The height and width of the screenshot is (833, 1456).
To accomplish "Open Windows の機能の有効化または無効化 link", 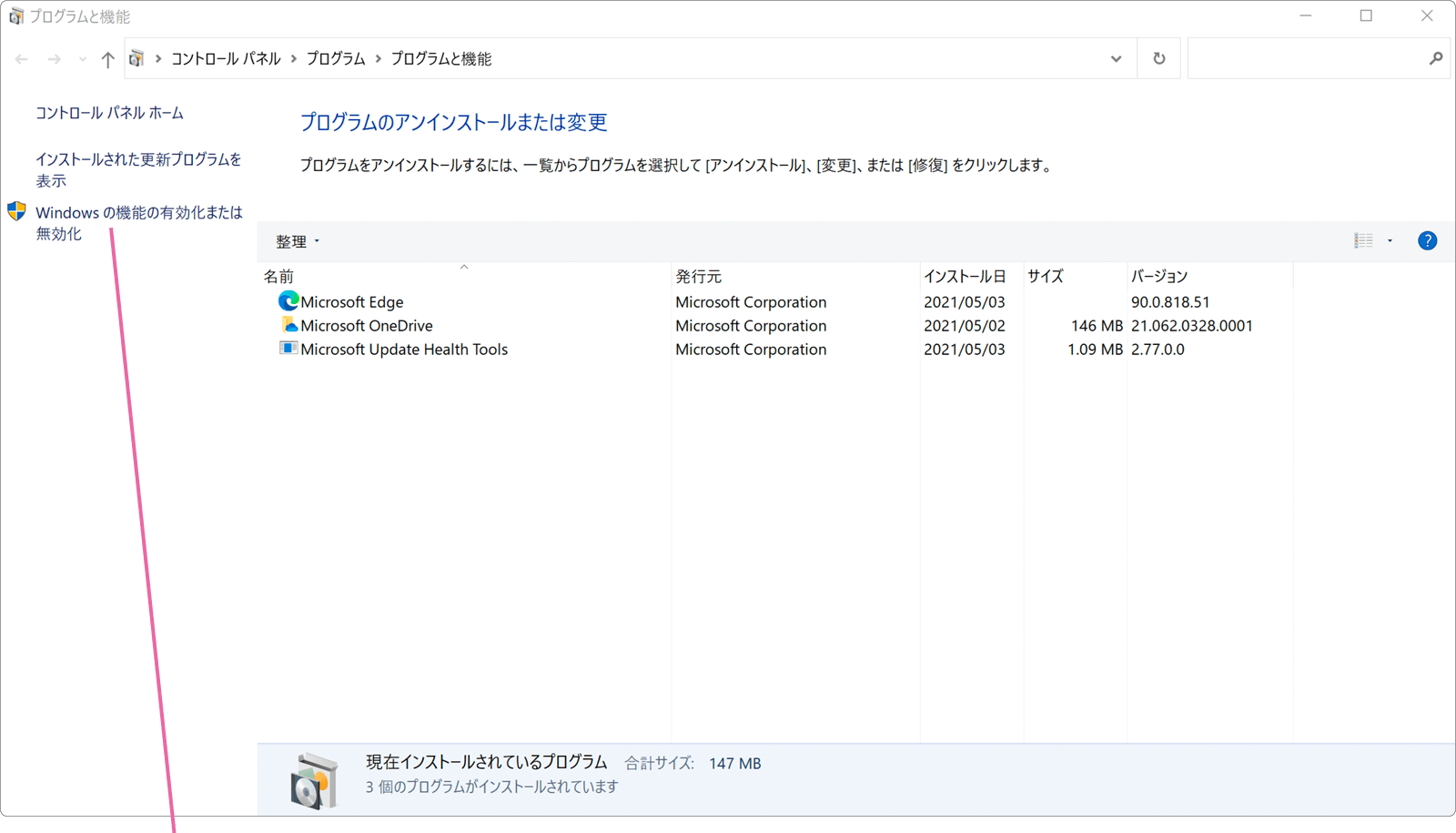I will pos(139,223).
